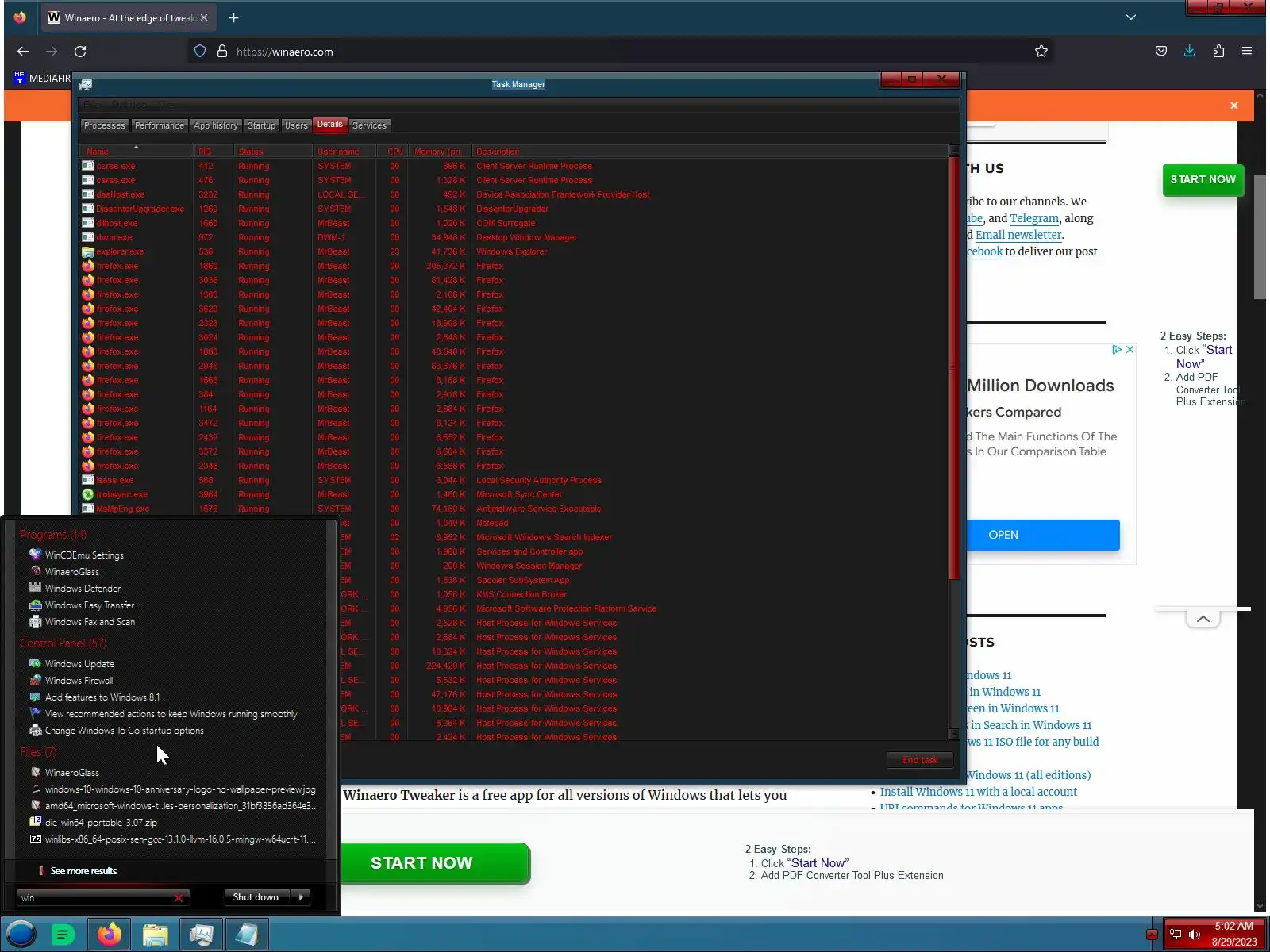Open Windows Defender from search results
The width and height of the screenshot is (1270, 952).
click(83, 589)
